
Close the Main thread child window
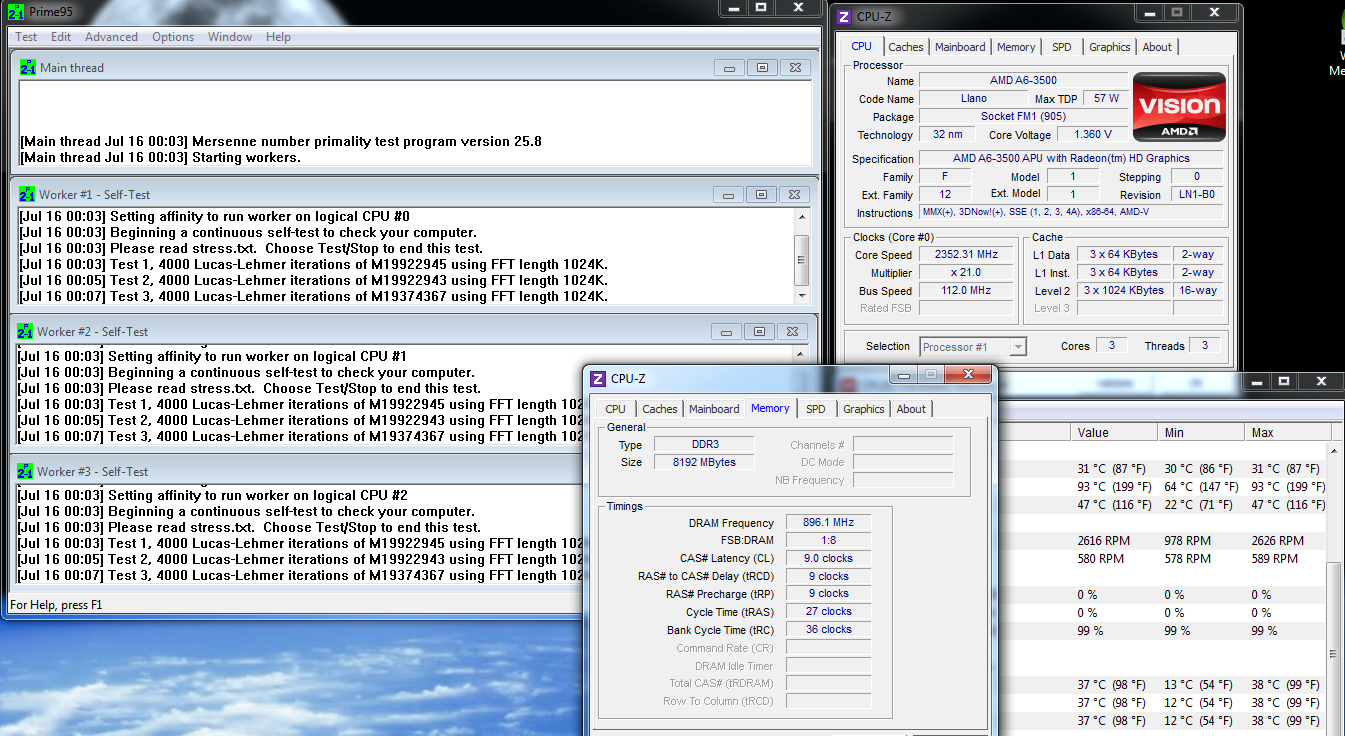coord(794,68)
